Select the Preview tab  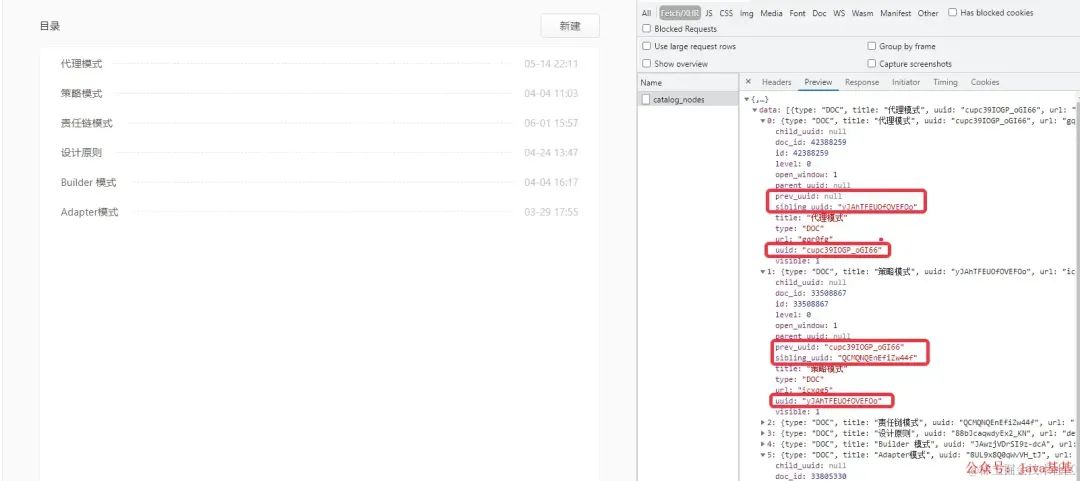pos(818,82)
